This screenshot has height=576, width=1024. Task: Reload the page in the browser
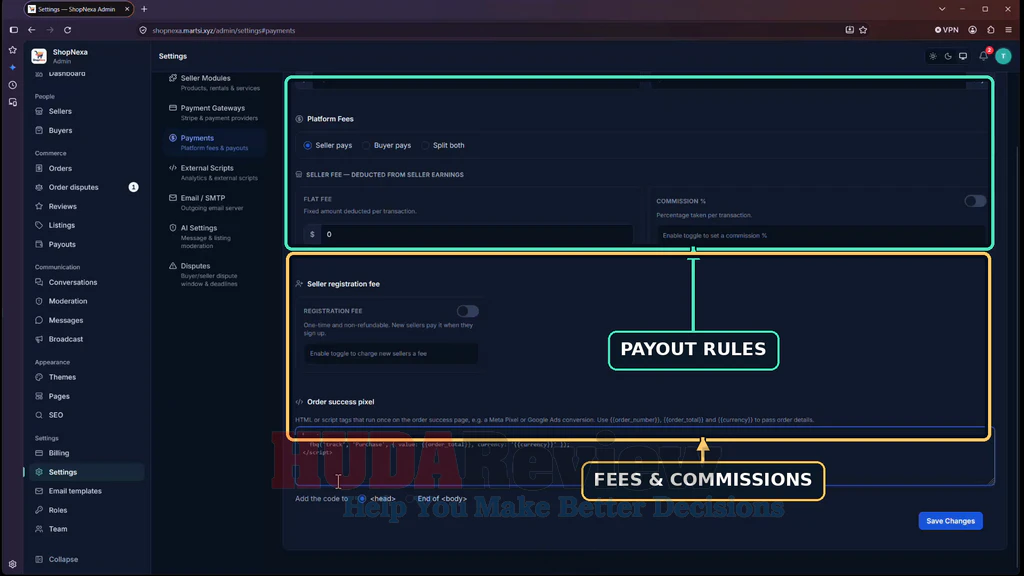coord(67,30)
